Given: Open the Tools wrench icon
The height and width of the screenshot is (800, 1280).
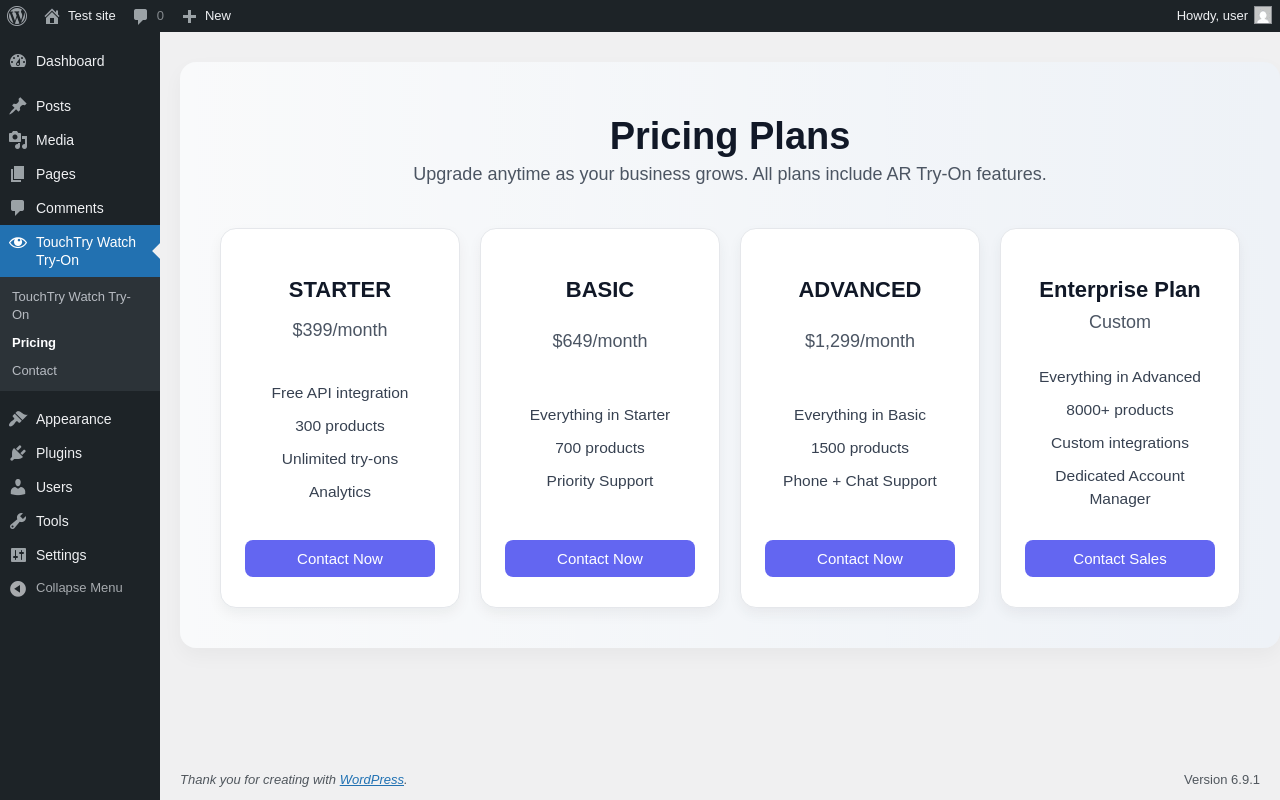Looking at the screenshot, I should (18, 521).
